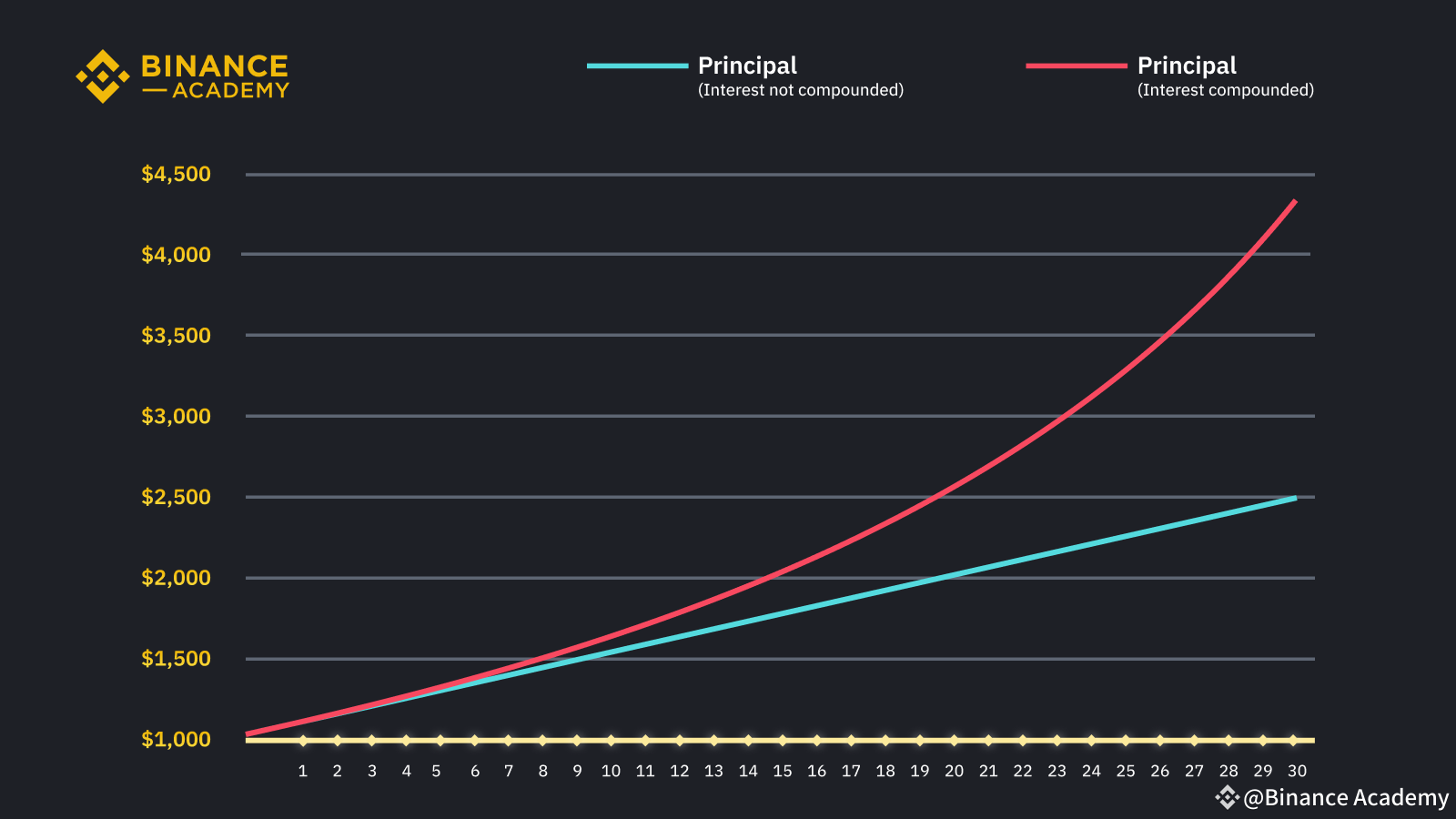
Task: Open the @Binance Academy watermark text
Action: point(1345,797)
